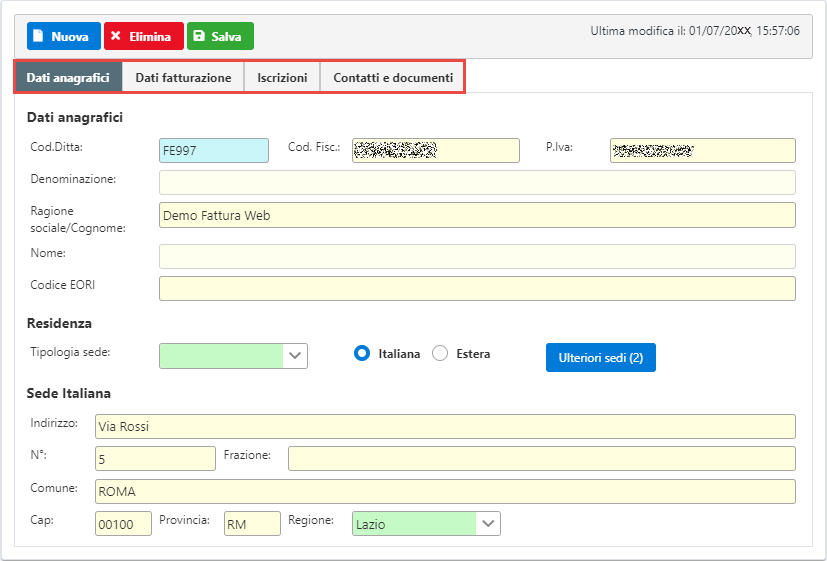Image resolution: width=827 pixels, height=561 pixels.
Task: Click the Nuova button with document icon
Action: click(x=63, y=36)
